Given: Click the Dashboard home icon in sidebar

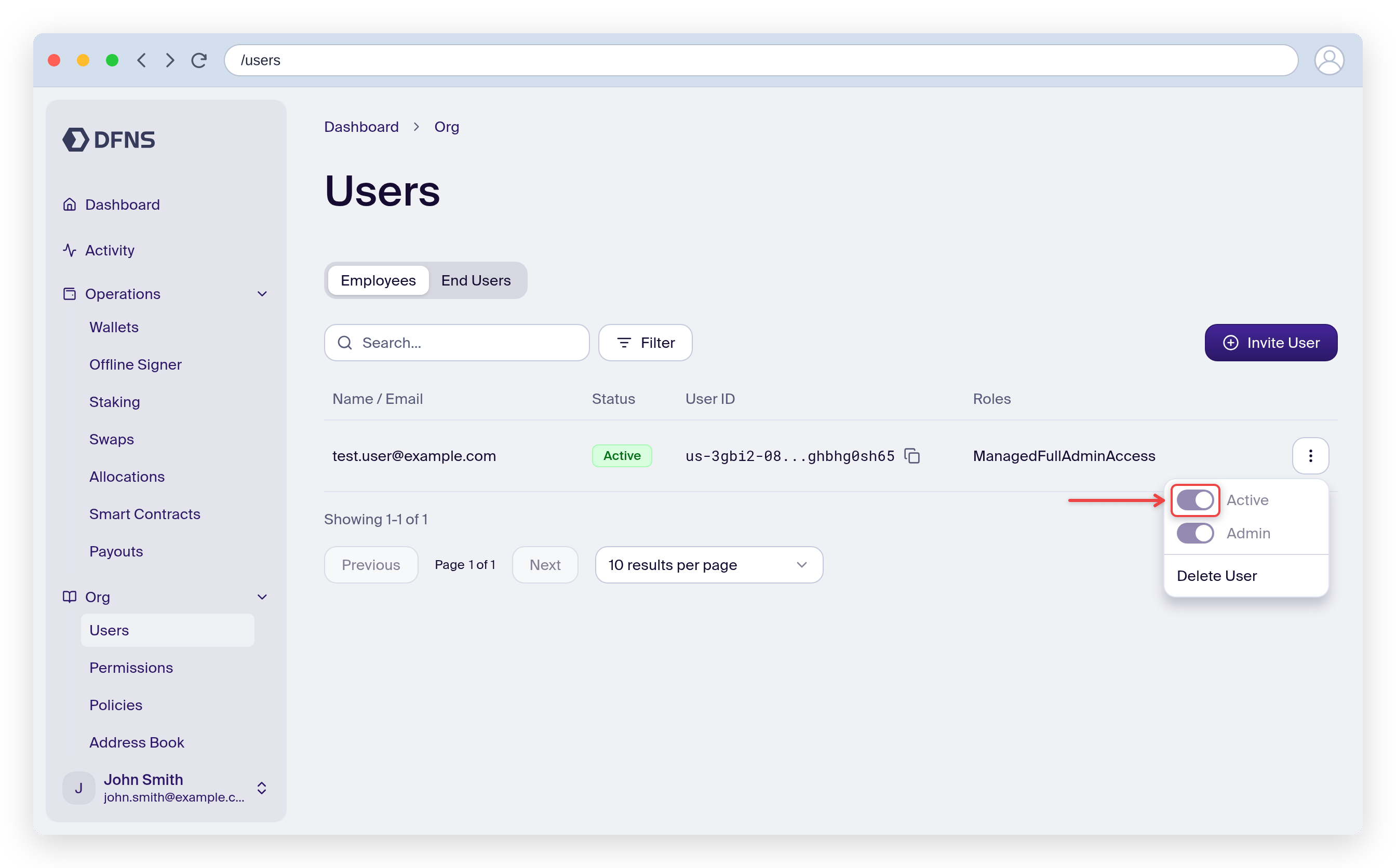Looking at the screenshot, I should pyautogui.click(x=70, y=205).
